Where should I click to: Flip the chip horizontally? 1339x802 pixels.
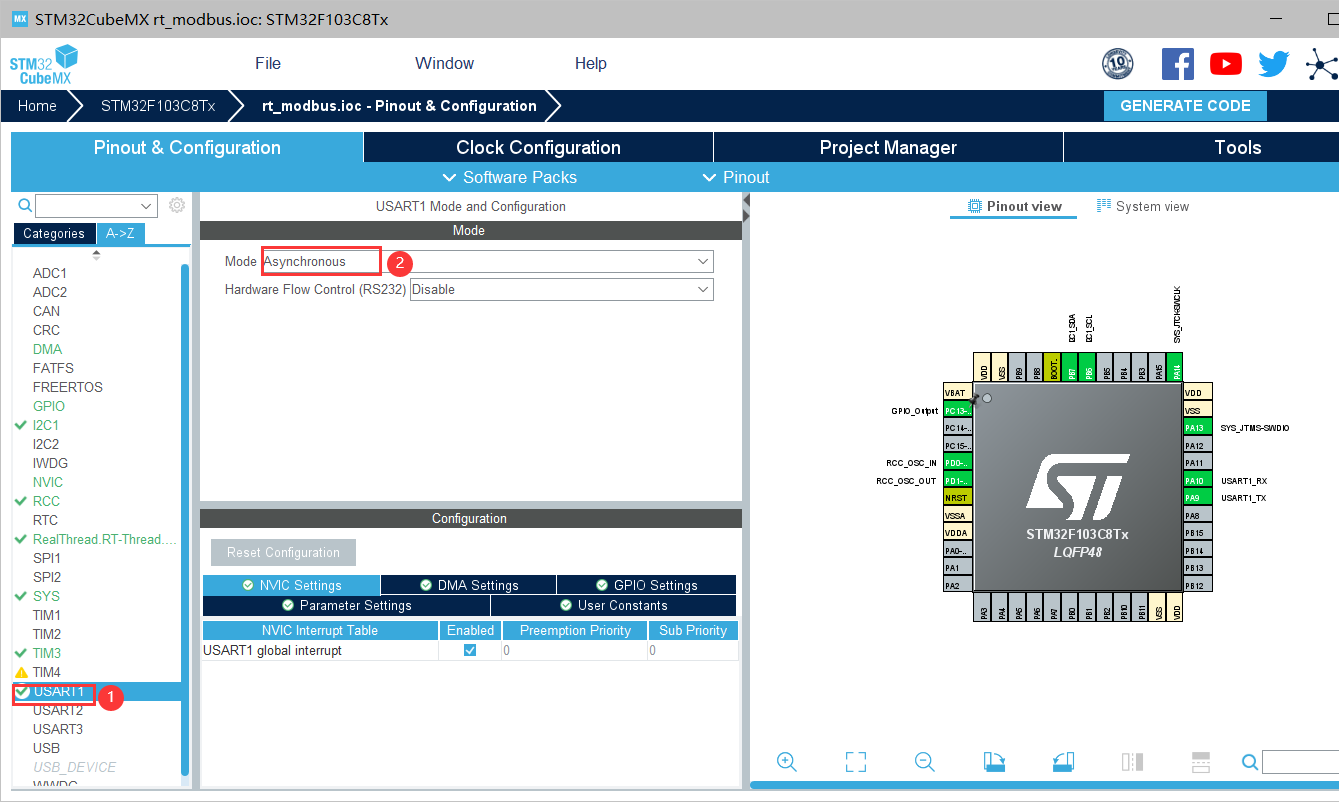click(1132, 762)
